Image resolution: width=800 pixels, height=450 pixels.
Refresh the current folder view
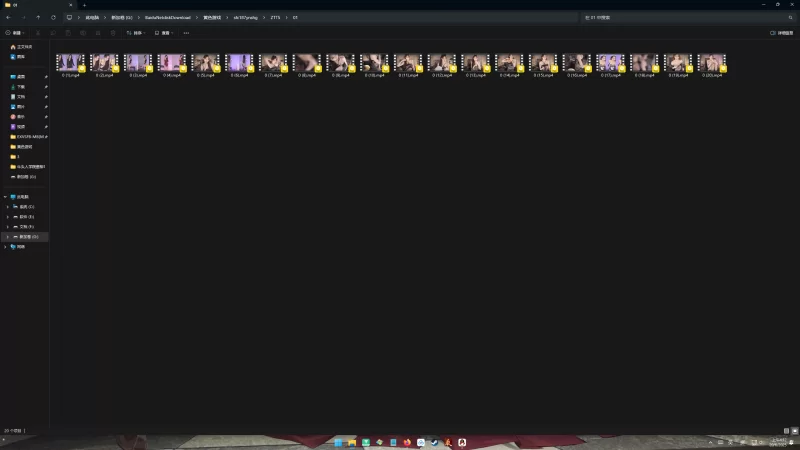[x=53, y=17]
